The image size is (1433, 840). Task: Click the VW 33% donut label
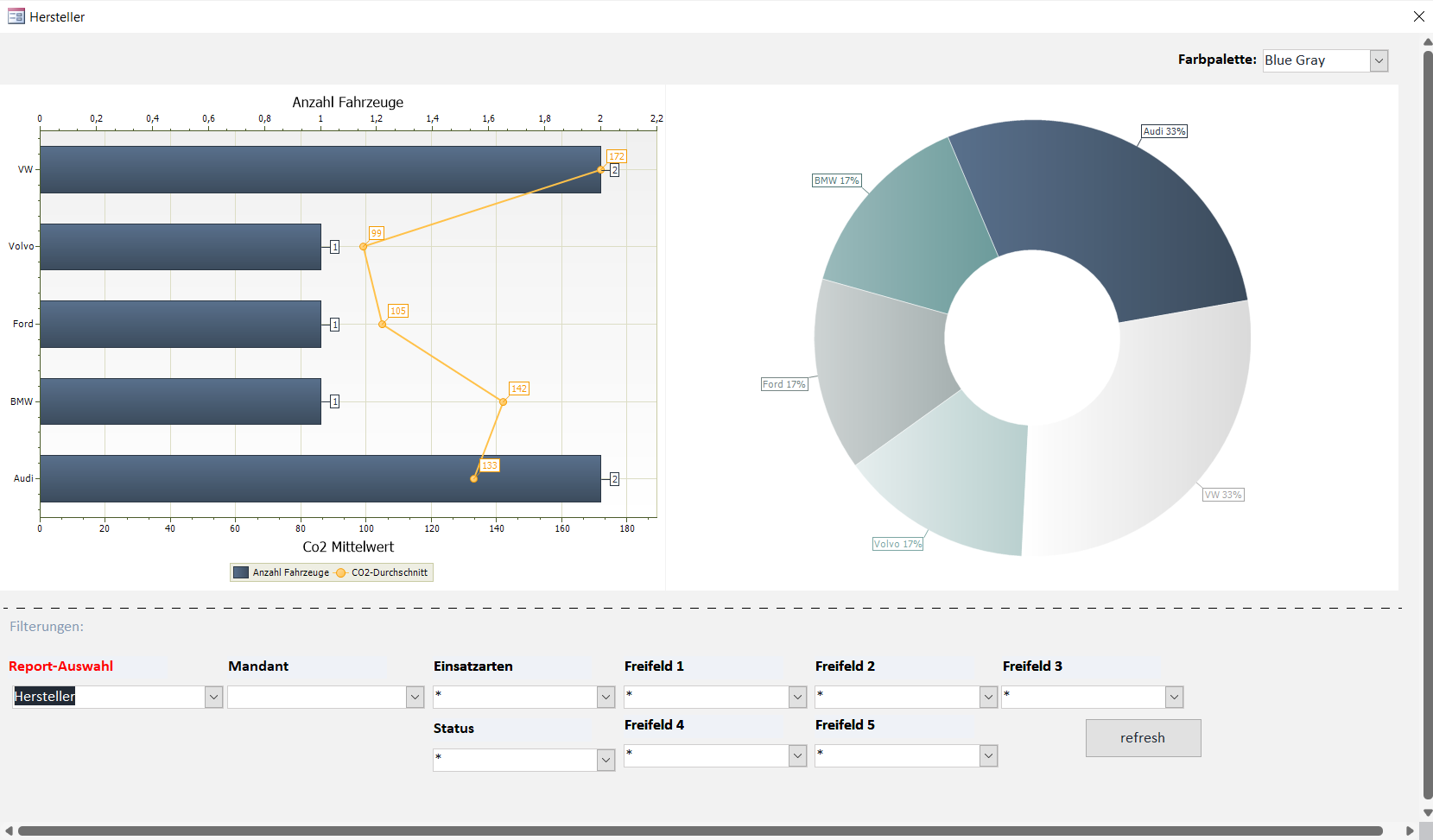(x=1223, y=495)
